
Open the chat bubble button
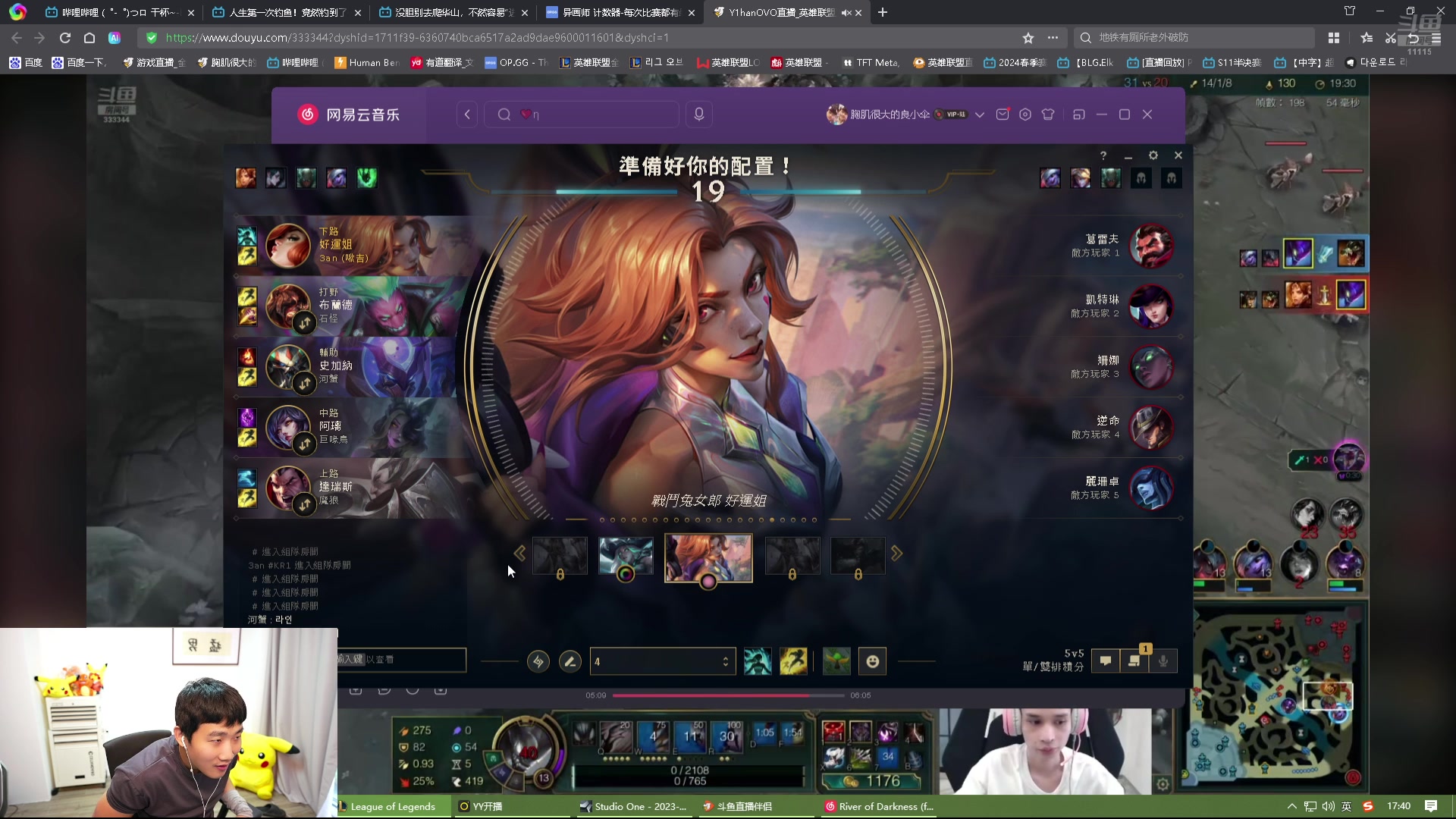click(x=1106, y=661)
